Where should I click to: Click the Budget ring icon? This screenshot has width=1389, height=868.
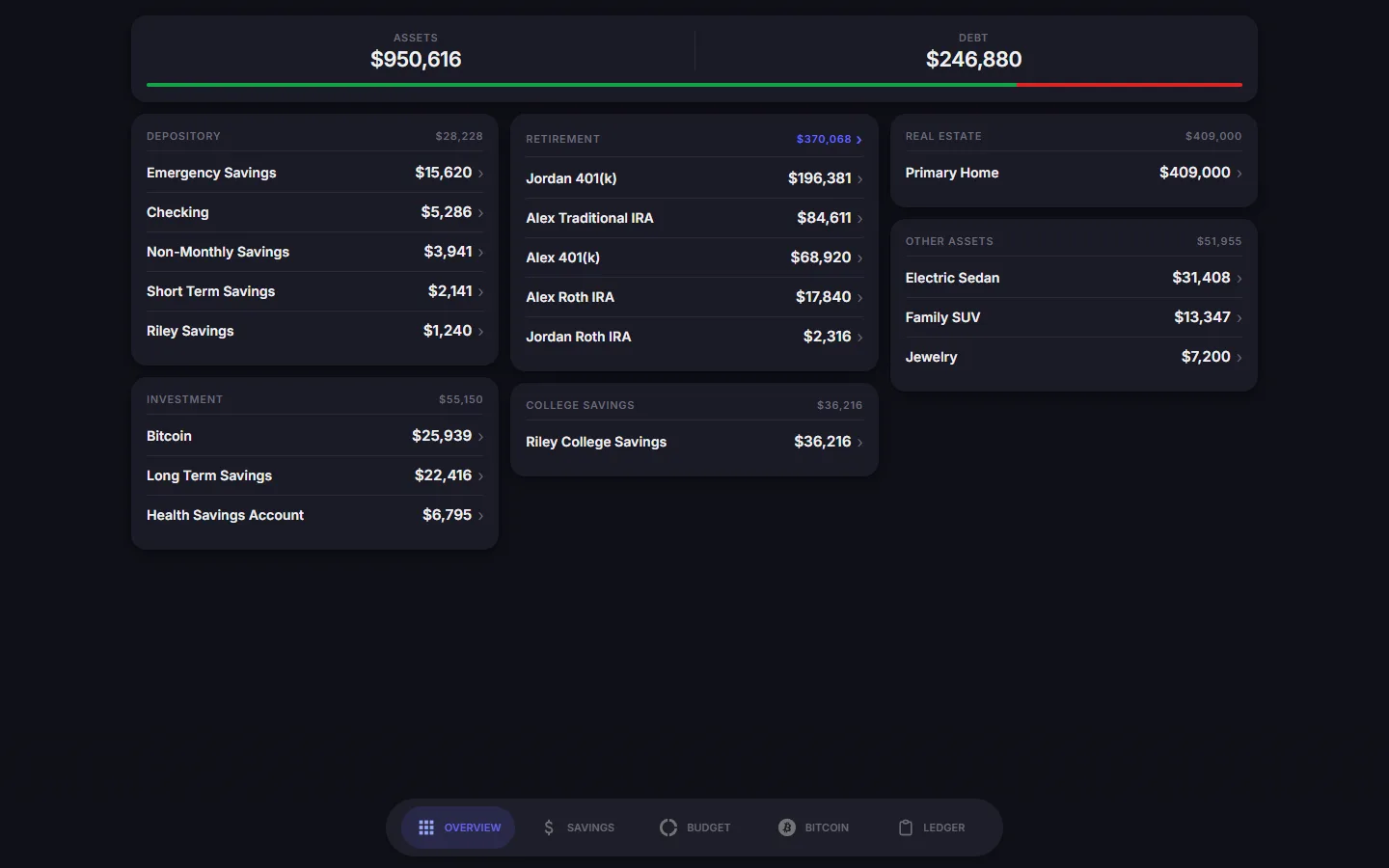[668, 827]
